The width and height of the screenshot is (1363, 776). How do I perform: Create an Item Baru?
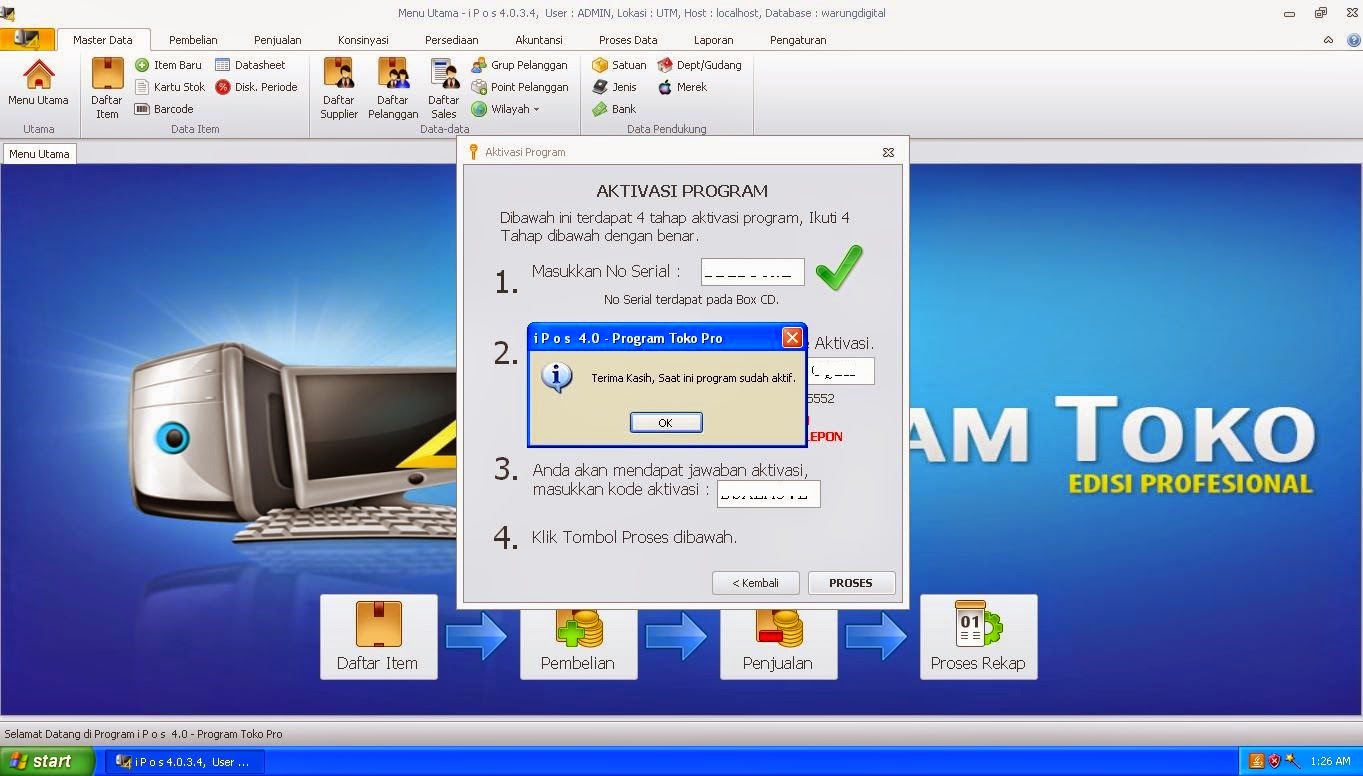click(168, 65)
